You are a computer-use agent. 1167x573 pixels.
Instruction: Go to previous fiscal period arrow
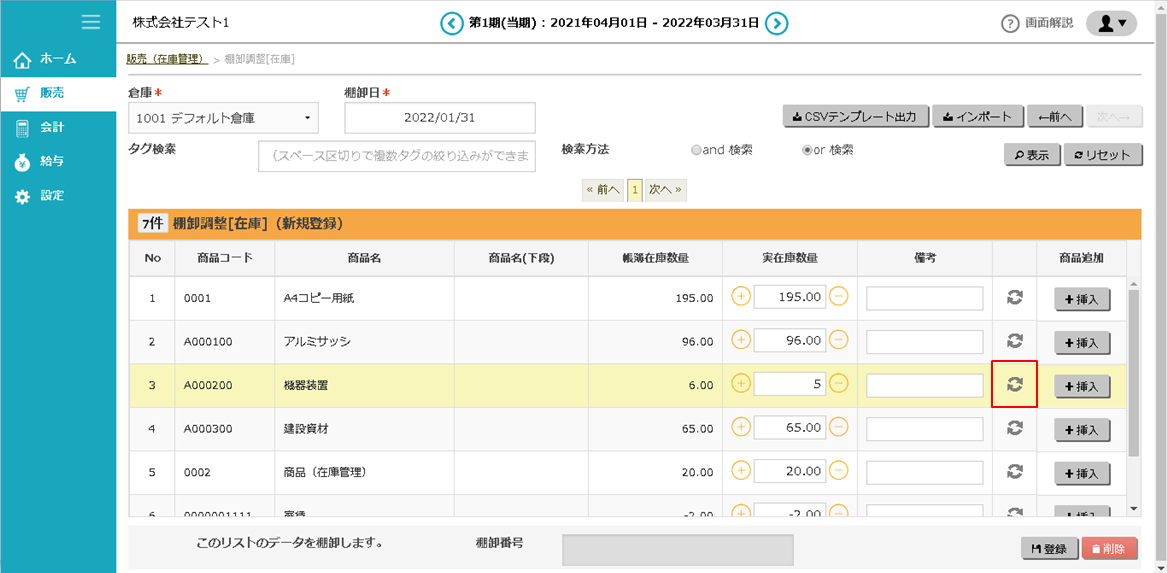click(x=452, y=23)
